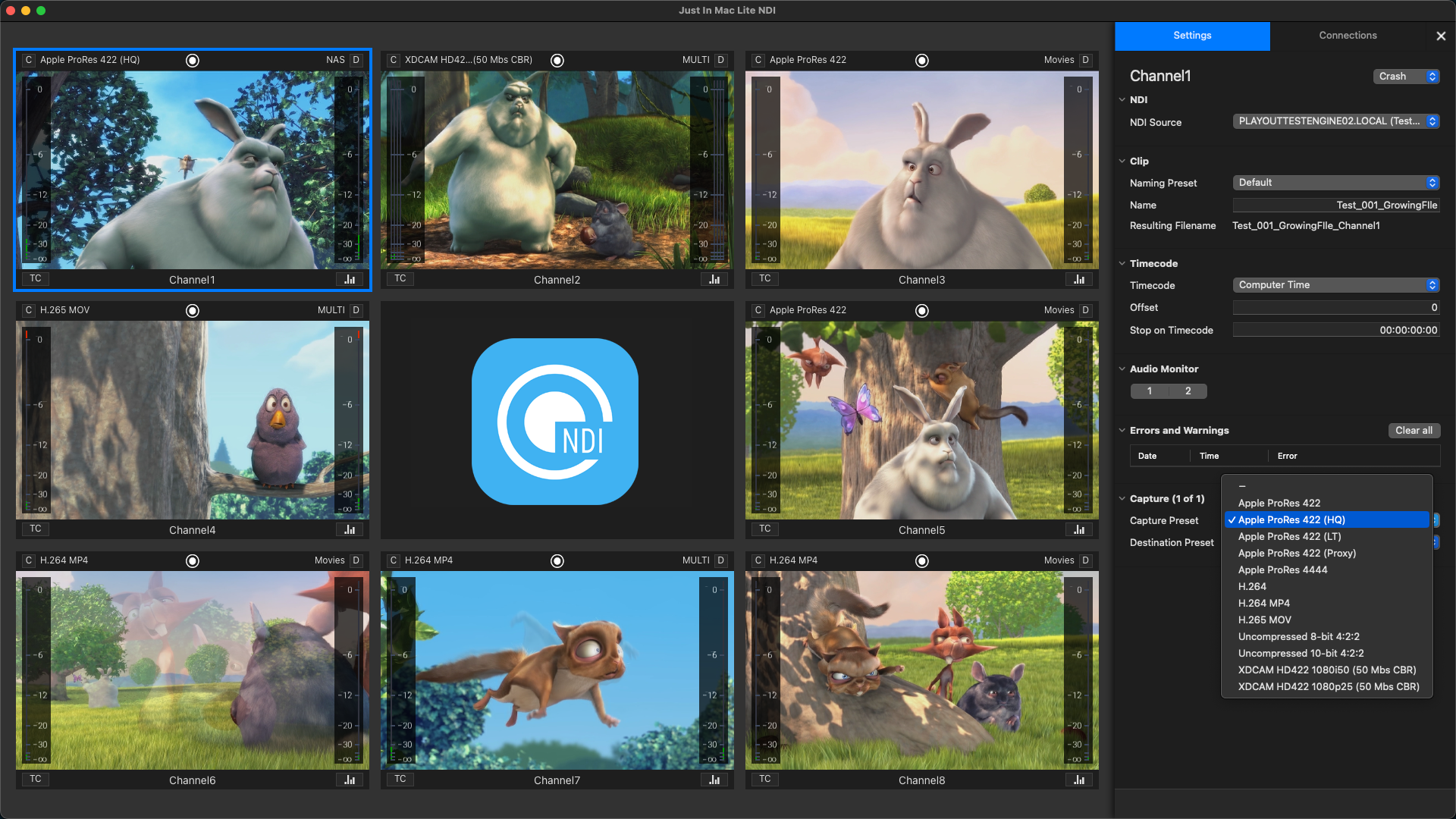Switch to the Connections tab
Image resolution: width=1456 pixels, height=819 pixels.
[1348, 36]
